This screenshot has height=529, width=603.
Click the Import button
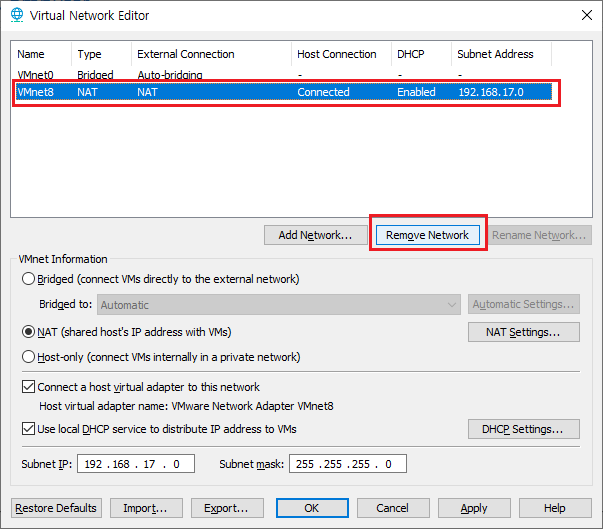[146, 508]
